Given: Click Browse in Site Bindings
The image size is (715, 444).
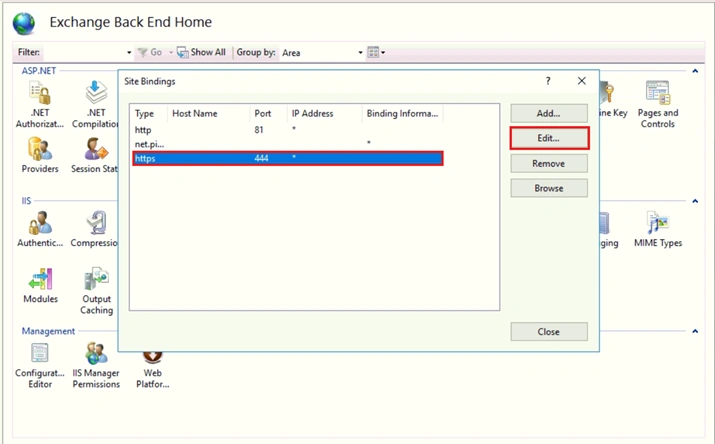Looking at the screenshot, I should tap(549, 188).
